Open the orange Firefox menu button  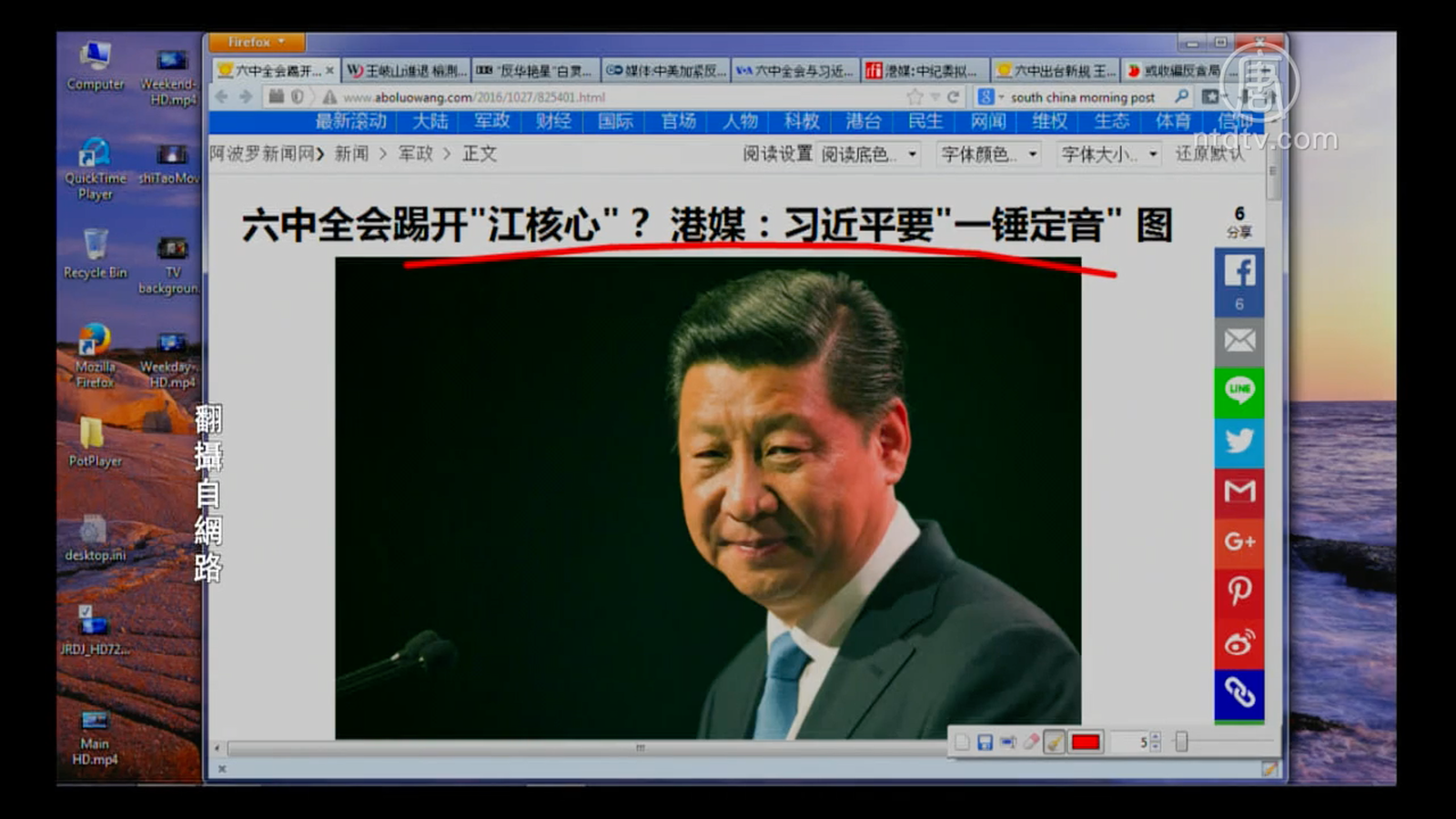pyautogui.click(x=256, y=42)
